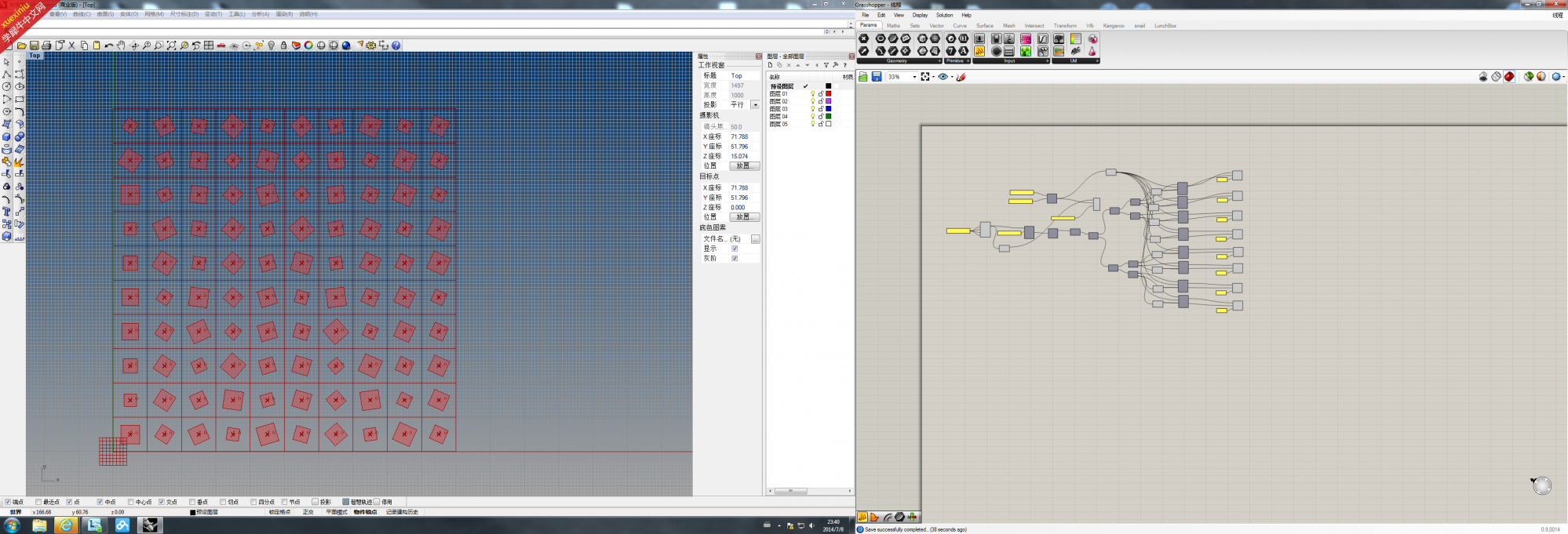Click the Grasshopper sketch pen icon
The width and height of the screenshot is (1568, 534).
coord(961,77)
